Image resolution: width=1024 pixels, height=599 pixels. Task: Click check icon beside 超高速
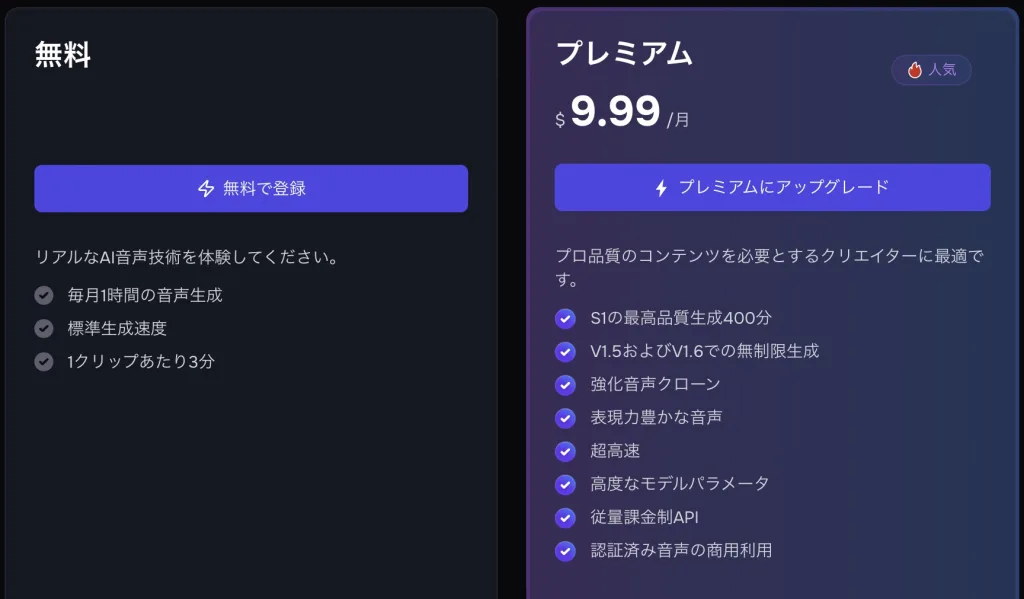566,451
